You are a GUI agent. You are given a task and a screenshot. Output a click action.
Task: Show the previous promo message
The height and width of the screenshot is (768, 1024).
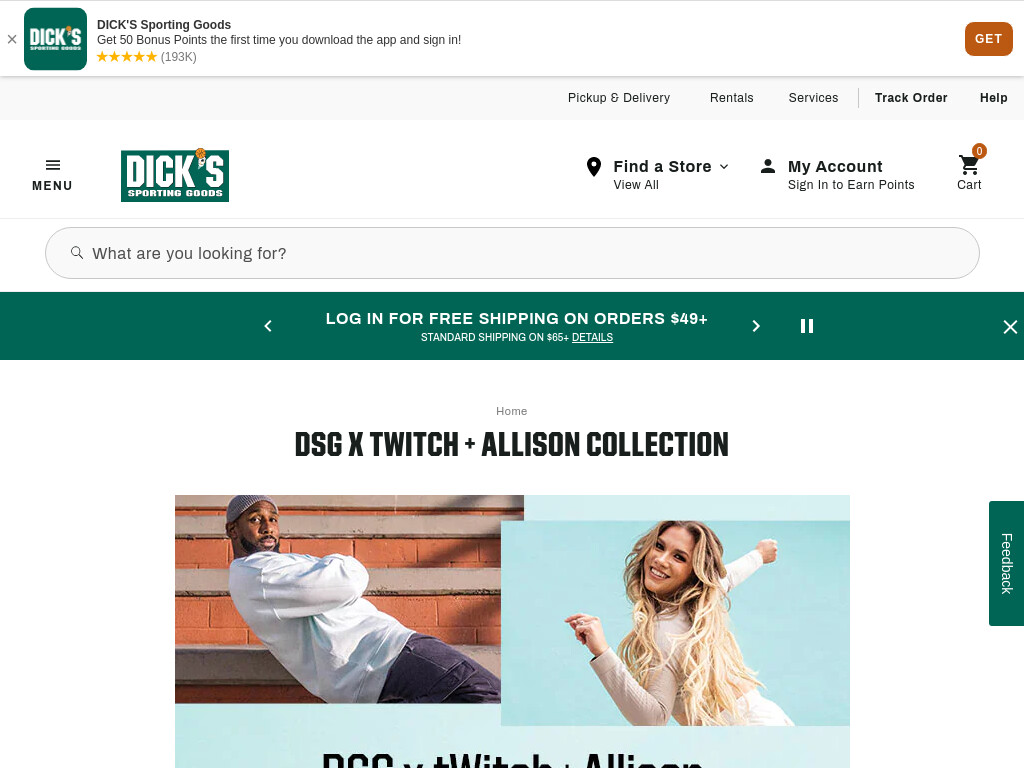pyautogui.click(x=268, y=326)
